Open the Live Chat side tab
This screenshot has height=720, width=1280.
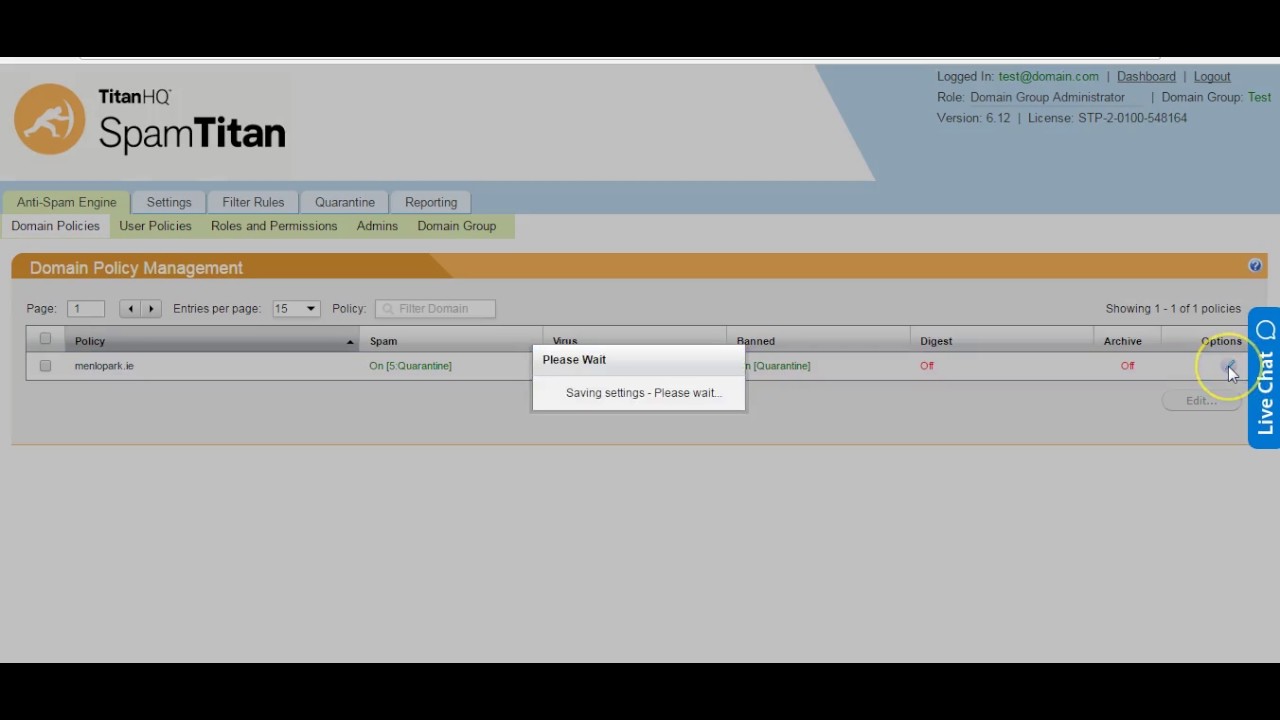pyautogui.click(x=1265, y=377)
